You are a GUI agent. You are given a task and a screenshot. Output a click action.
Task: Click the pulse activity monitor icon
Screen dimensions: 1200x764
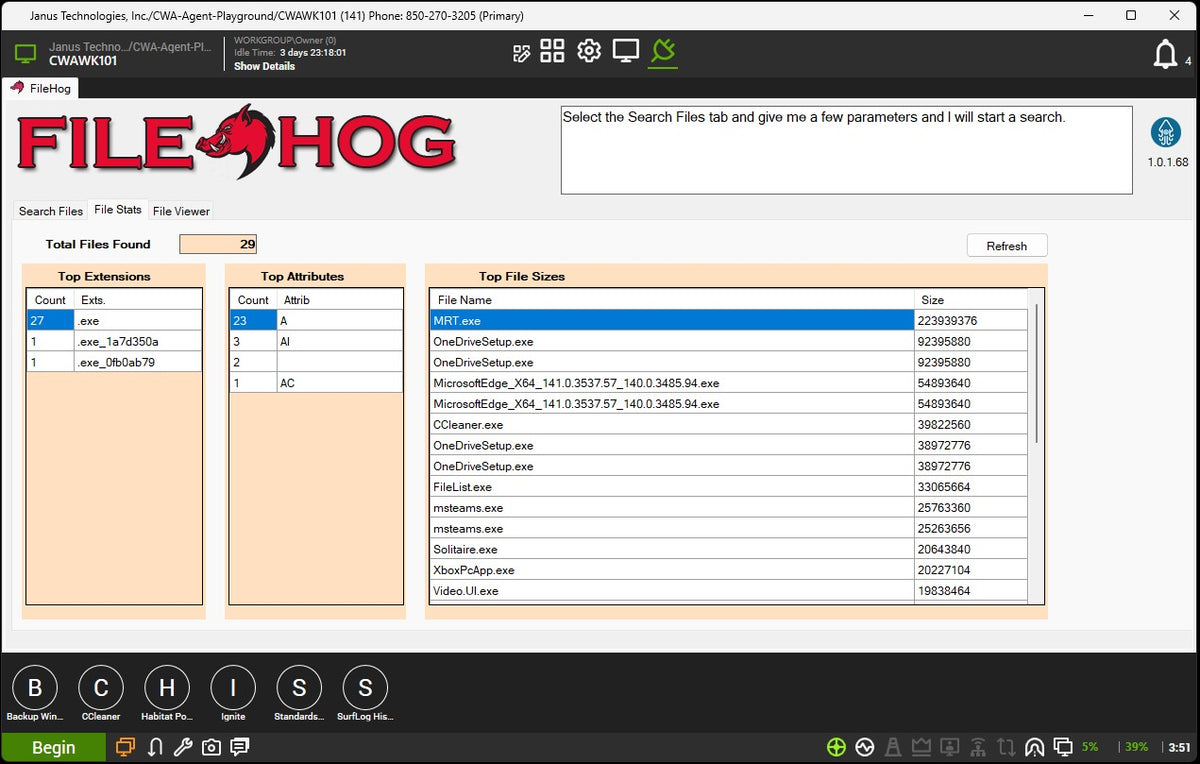click(x=865, y=747)
